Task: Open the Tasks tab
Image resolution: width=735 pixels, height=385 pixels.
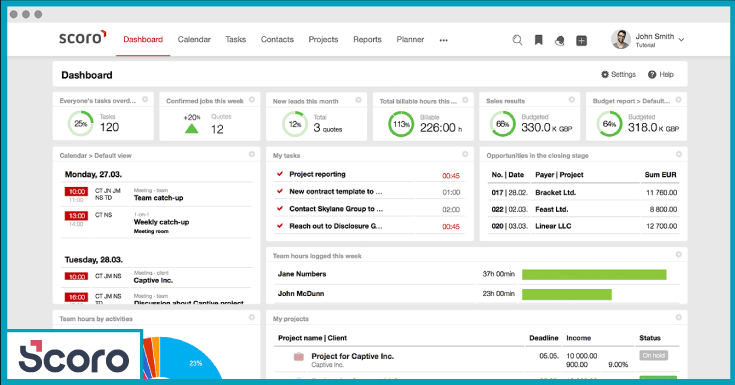Action: 235,39
